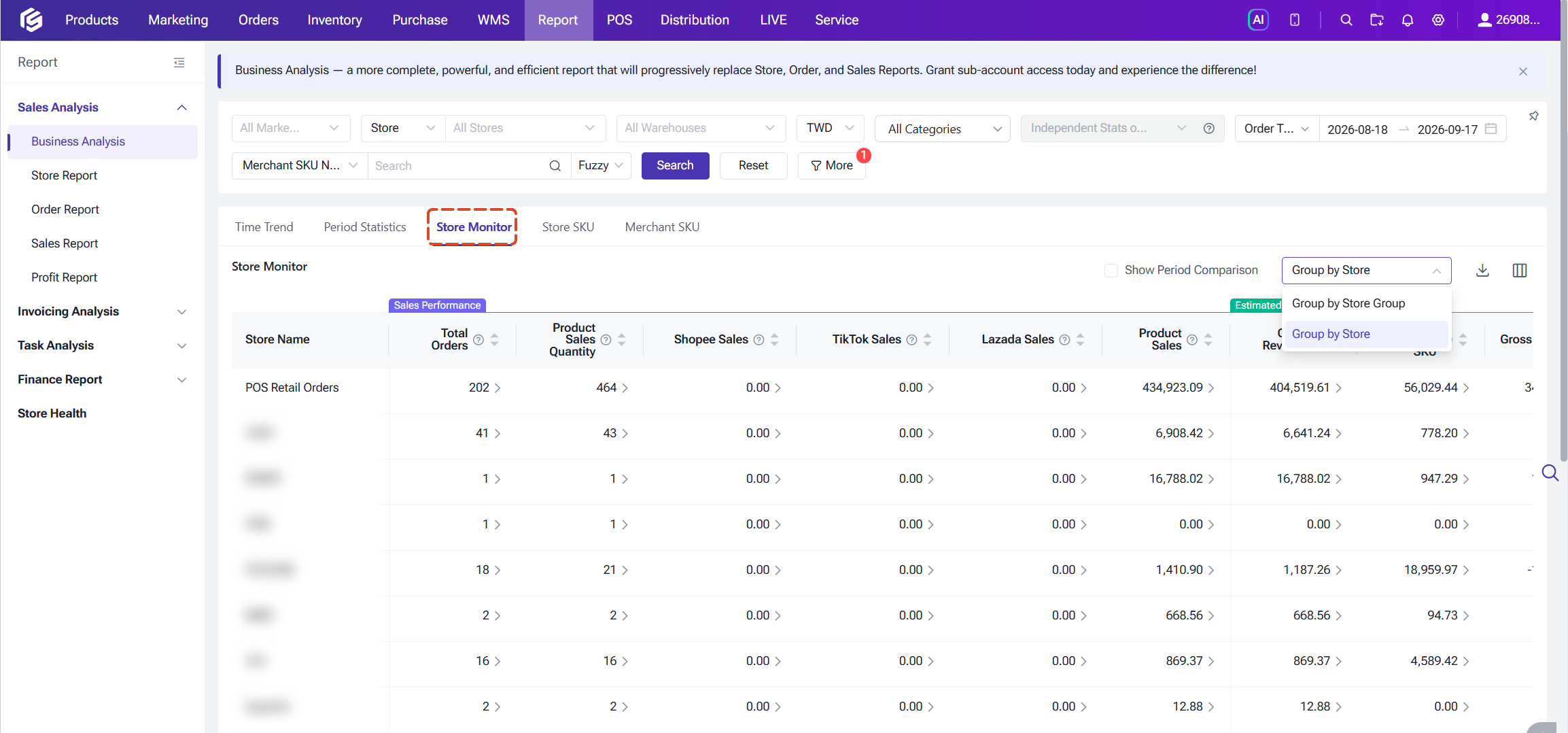The image size is (1568, 733).
Task: Change the TWD currency dropdown
Action: [x=830, y=129]
